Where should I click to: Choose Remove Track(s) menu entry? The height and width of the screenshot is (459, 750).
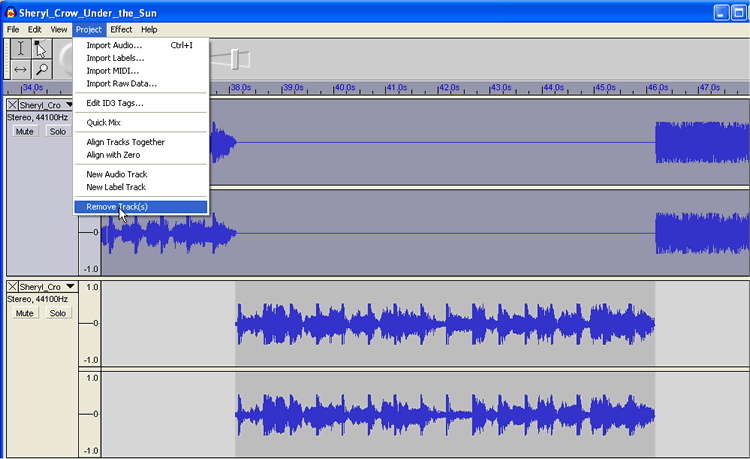point(141,207)
